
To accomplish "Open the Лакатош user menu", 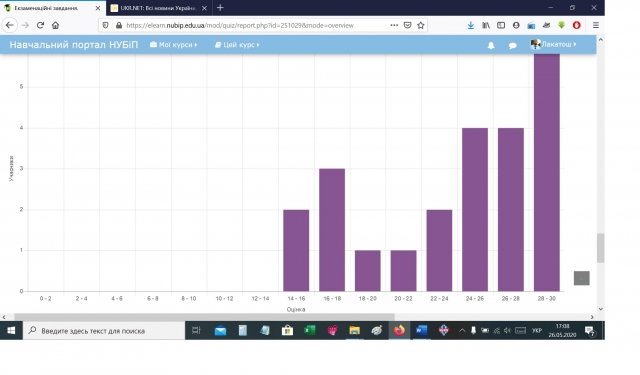I will 553,44.
